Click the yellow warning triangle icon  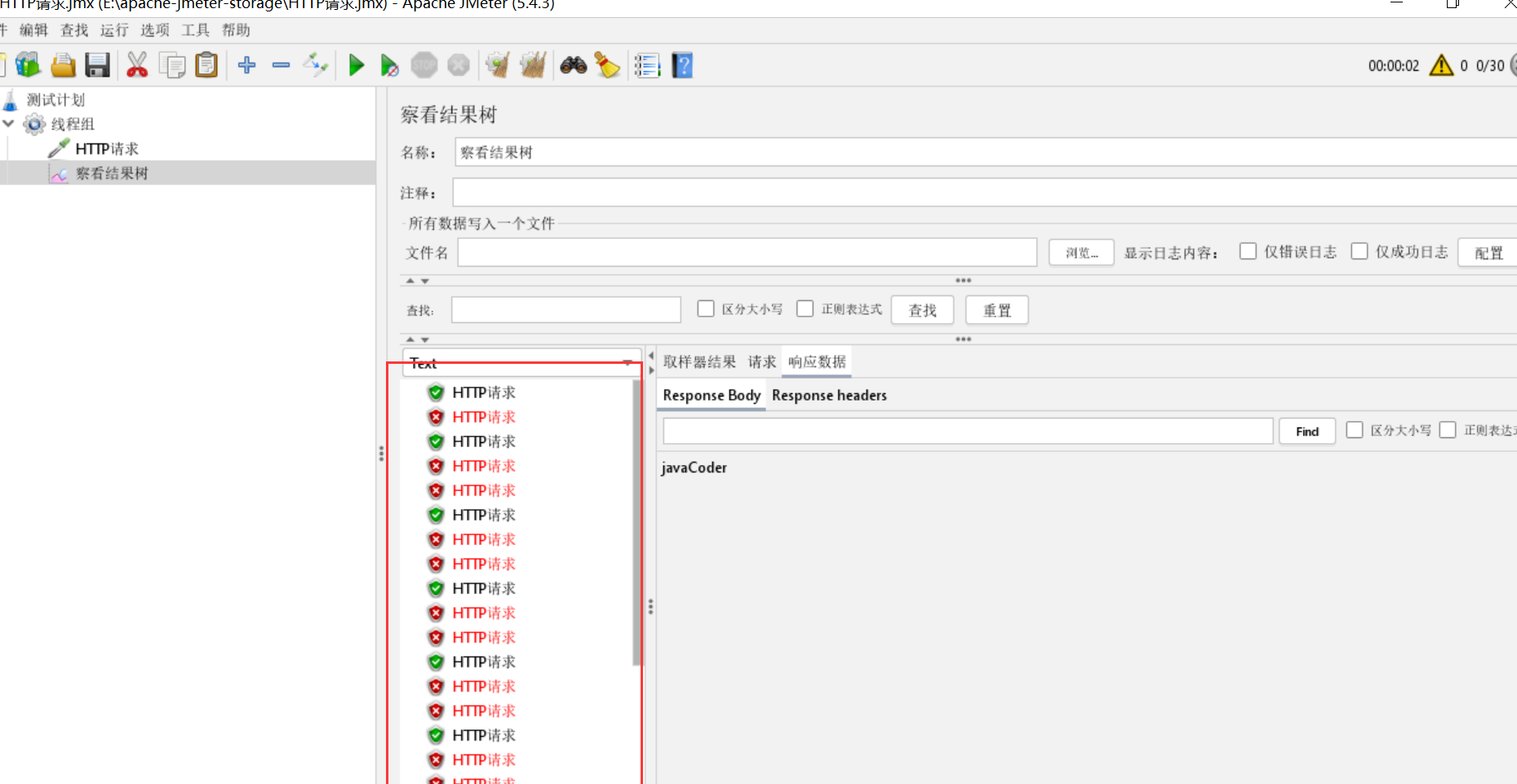1442,65
